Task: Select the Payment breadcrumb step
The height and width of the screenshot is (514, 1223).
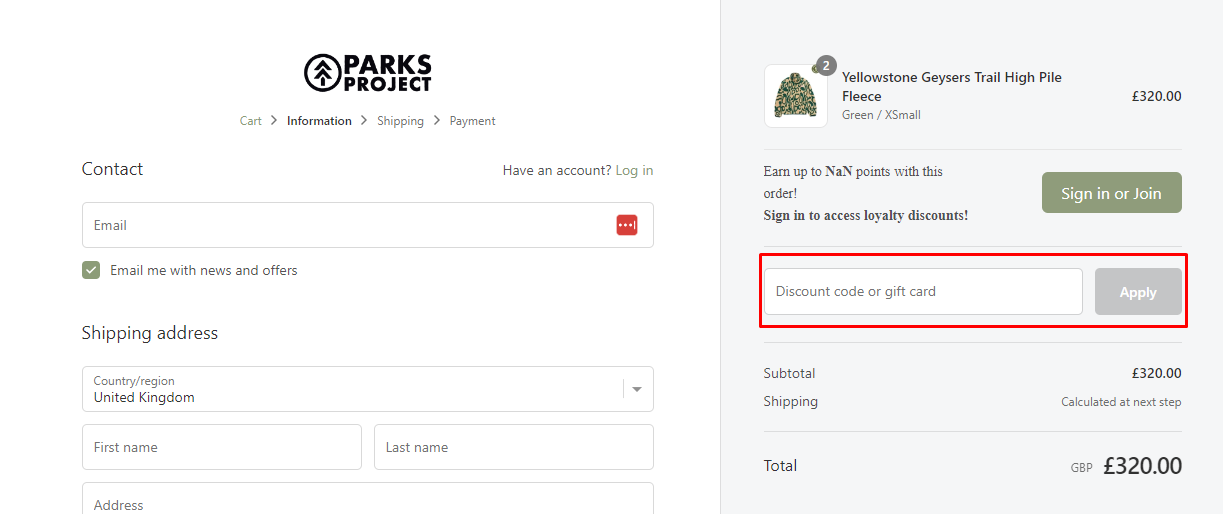Action: coord(472,121)
